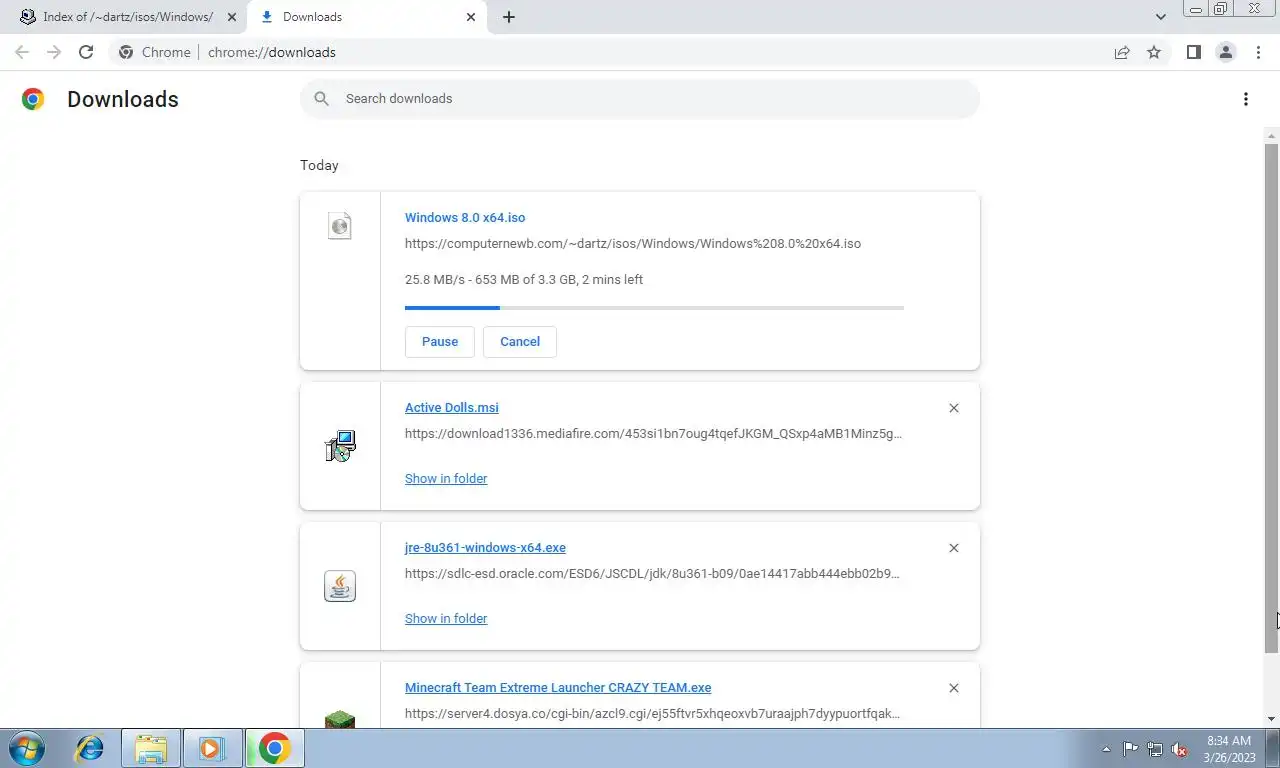
Task: Click the Chrome site info icon in address bar
Action: click(x=126, y=52)
